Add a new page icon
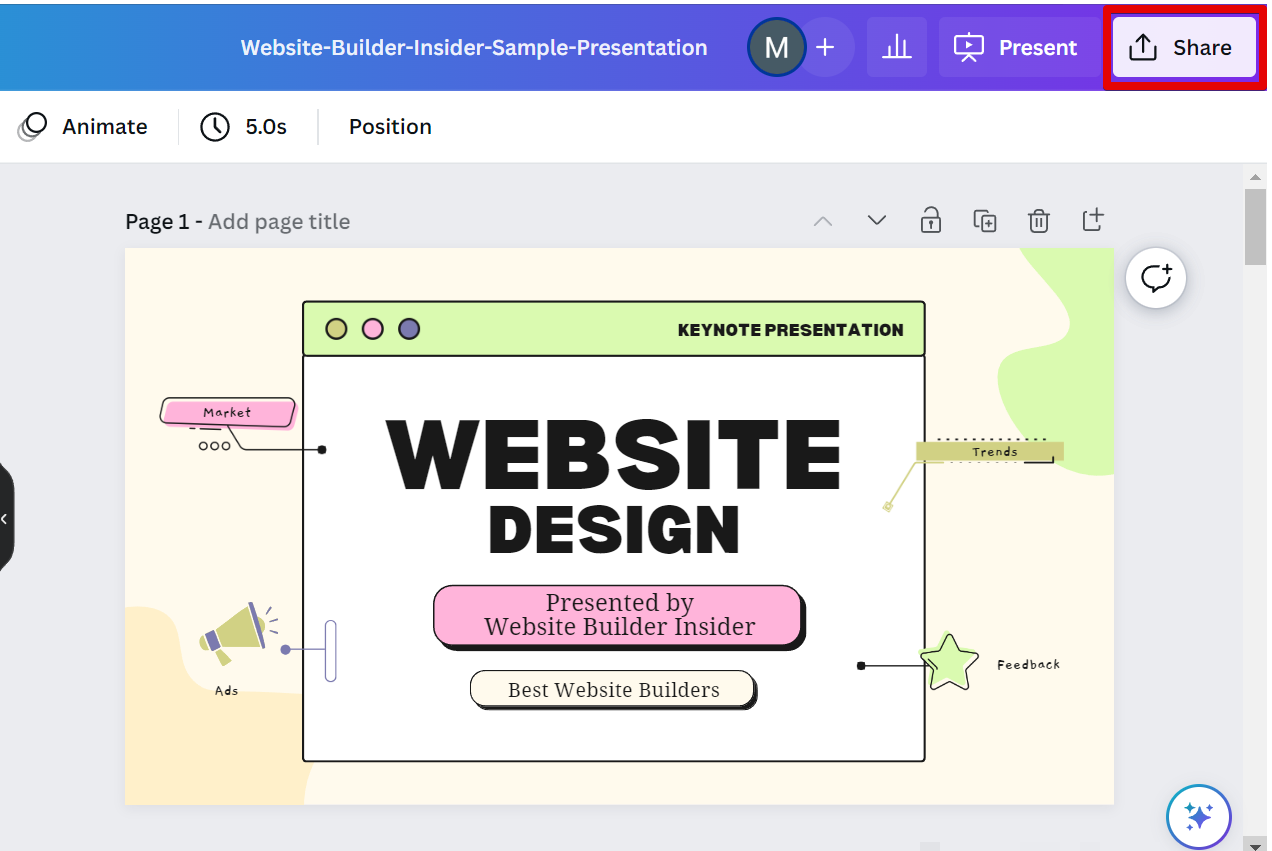This screenshot has height=851, width=1272. pos(1093,220)
